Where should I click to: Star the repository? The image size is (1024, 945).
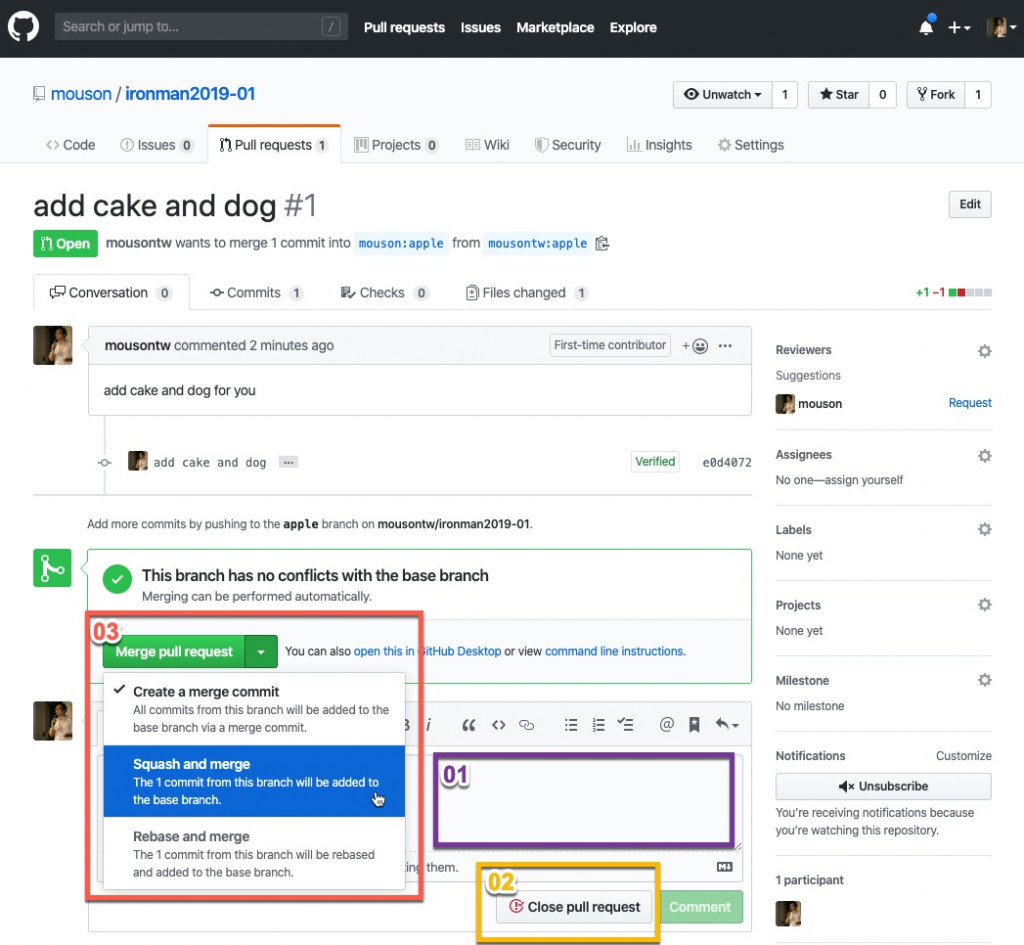point(839,95)
